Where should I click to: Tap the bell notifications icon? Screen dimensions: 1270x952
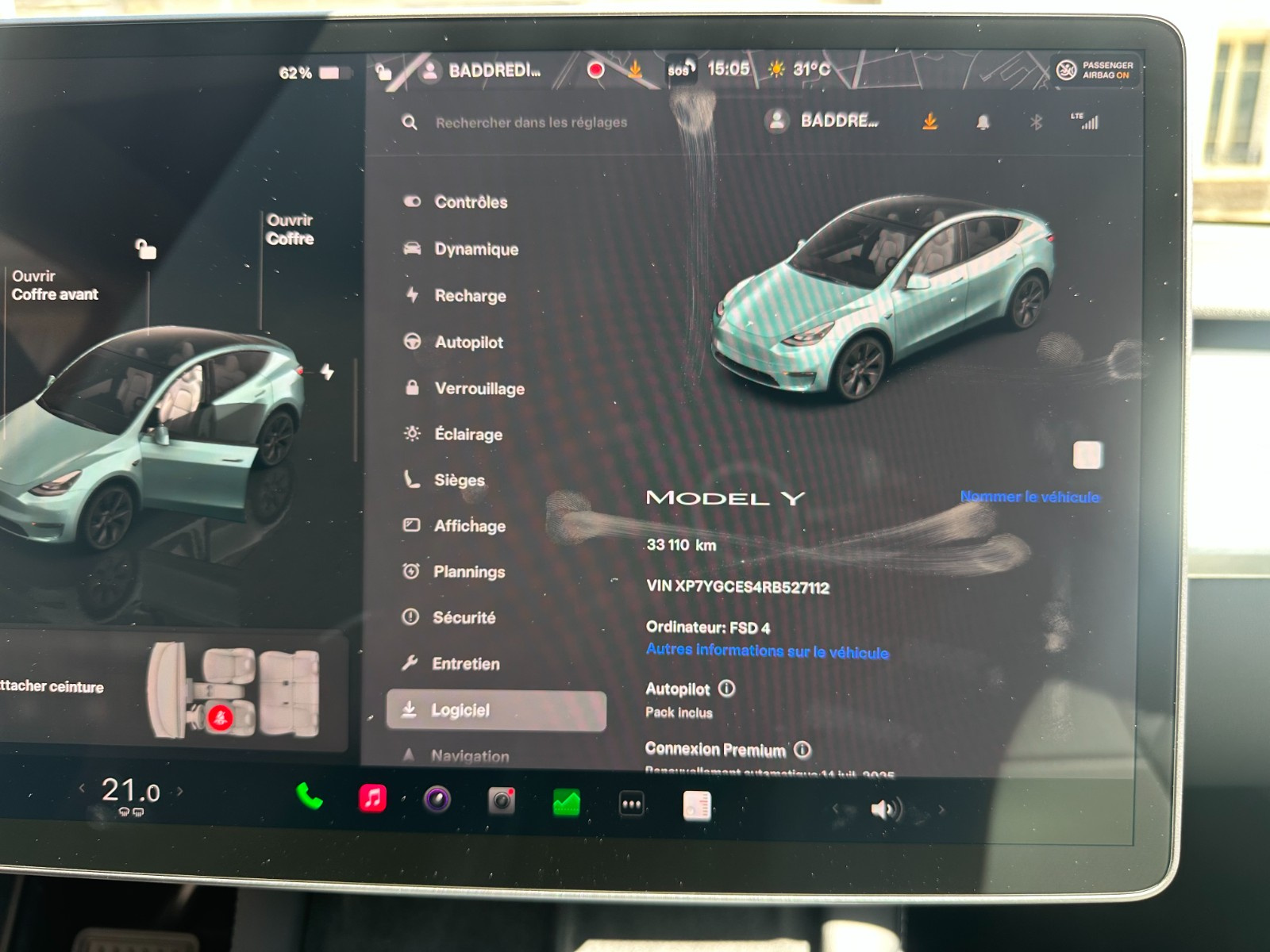point(983,122)
